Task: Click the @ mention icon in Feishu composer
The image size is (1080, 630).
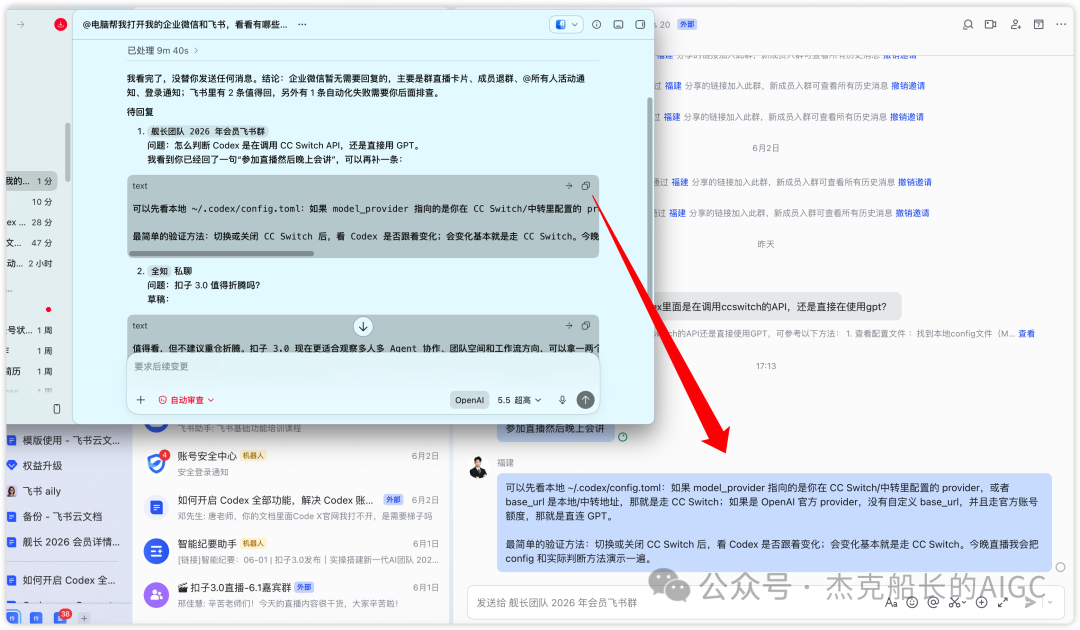Action: pyautogui.click(x=933, y=602)
